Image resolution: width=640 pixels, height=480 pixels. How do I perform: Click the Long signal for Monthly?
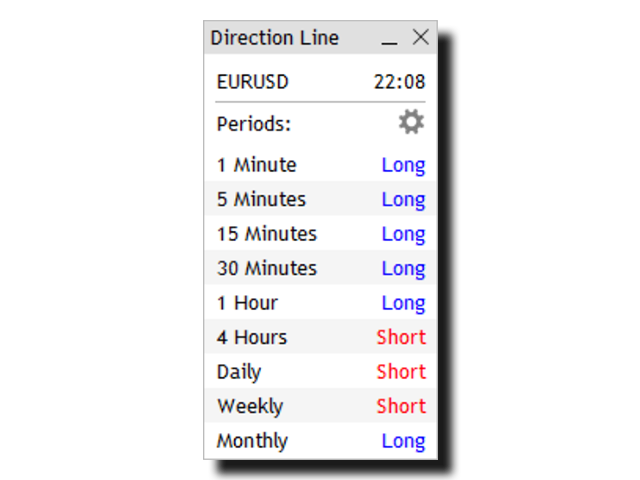(403, 442)
